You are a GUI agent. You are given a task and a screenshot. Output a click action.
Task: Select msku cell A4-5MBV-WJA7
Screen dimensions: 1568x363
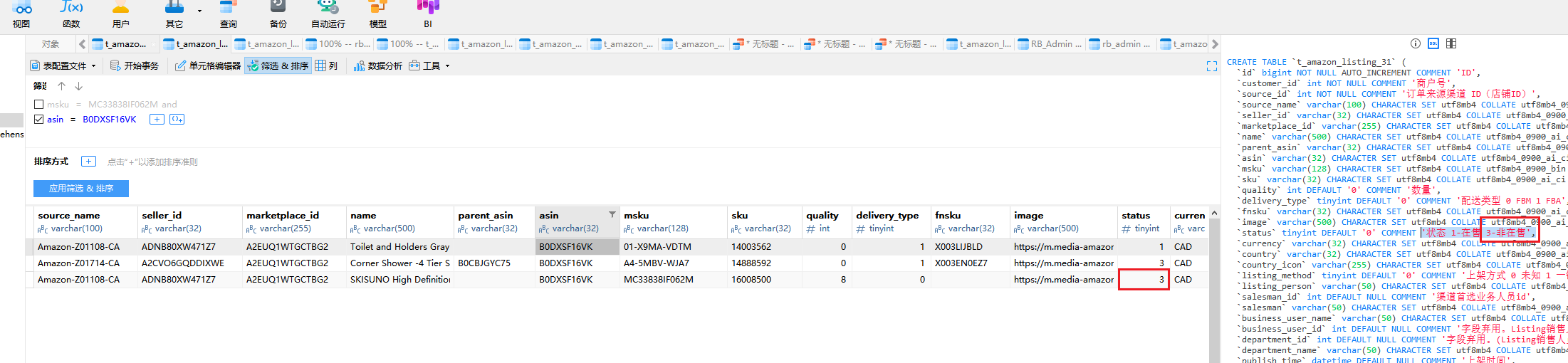tap(674, 263)
